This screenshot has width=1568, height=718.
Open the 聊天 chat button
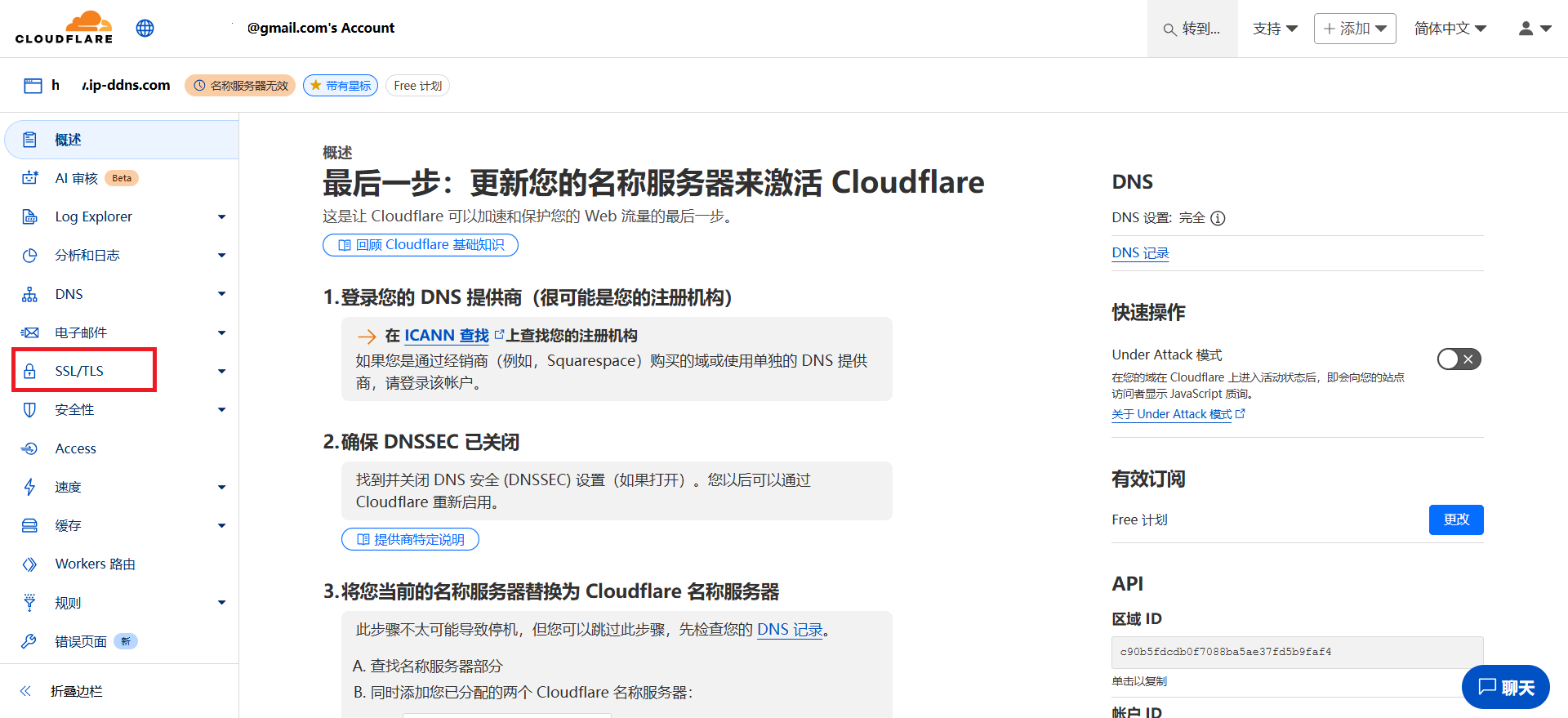1505,687
